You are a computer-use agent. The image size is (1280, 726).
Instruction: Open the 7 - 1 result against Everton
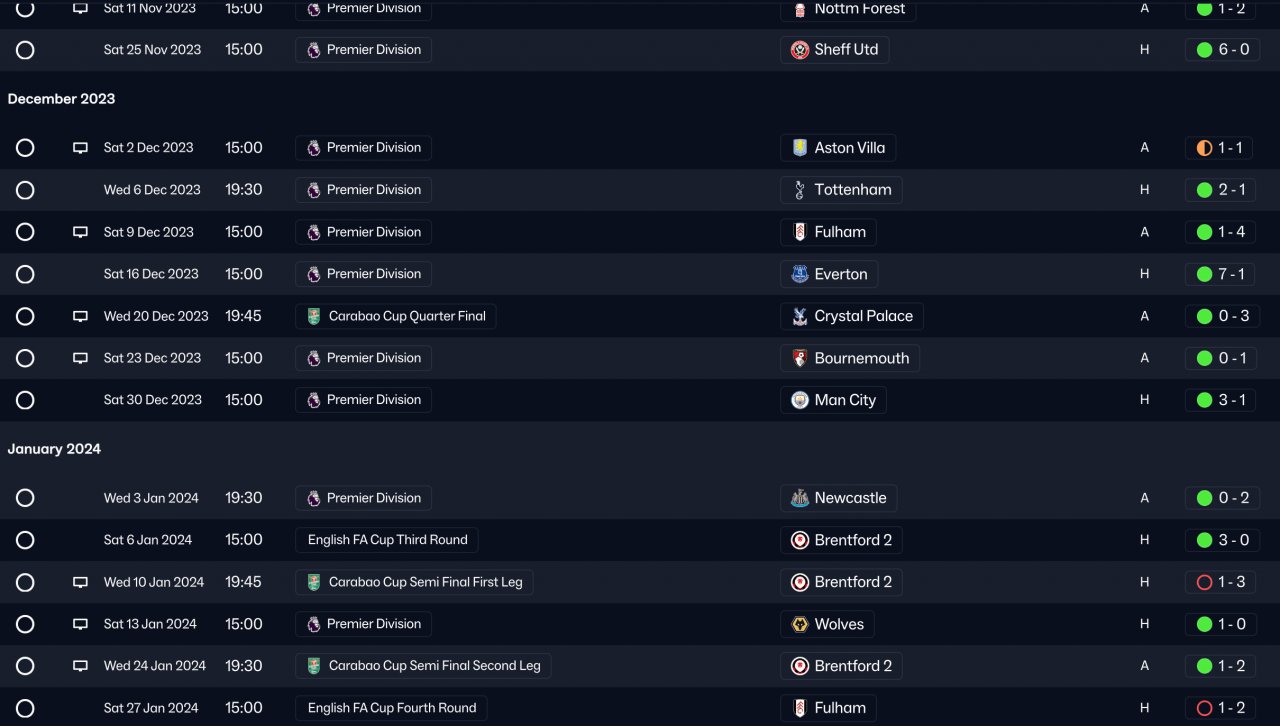tap(1221, 274)
